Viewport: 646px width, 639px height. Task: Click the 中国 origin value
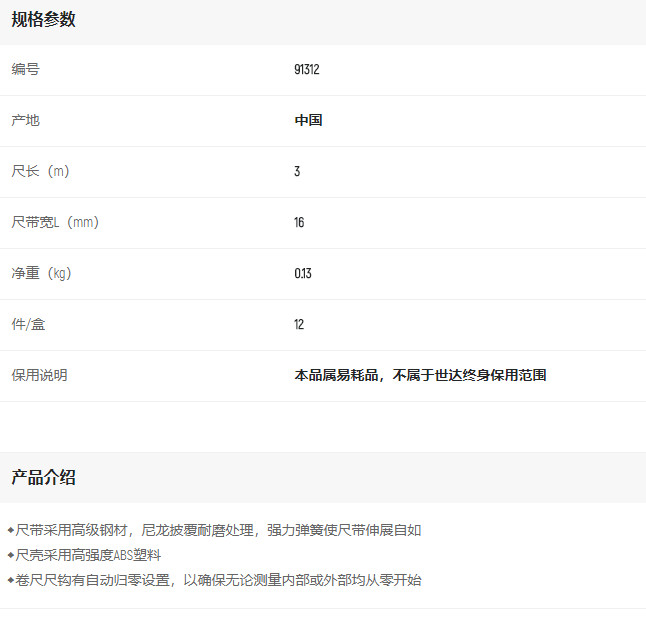pos(308,121)
